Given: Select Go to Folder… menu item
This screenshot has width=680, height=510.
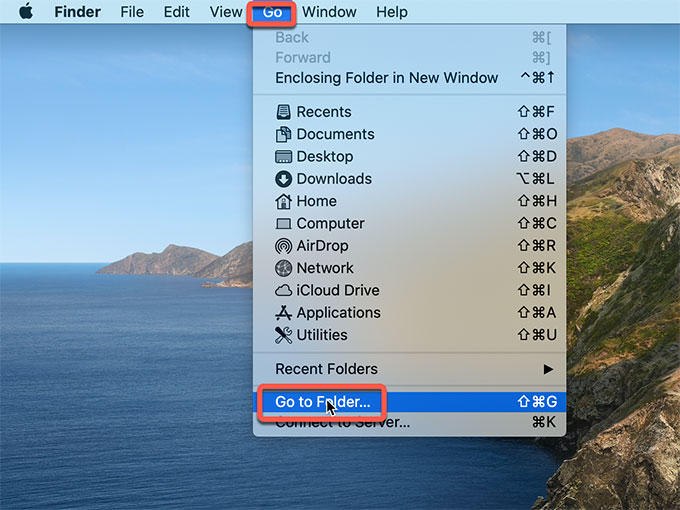Looking at the screenshot, I should pos(409,402).
